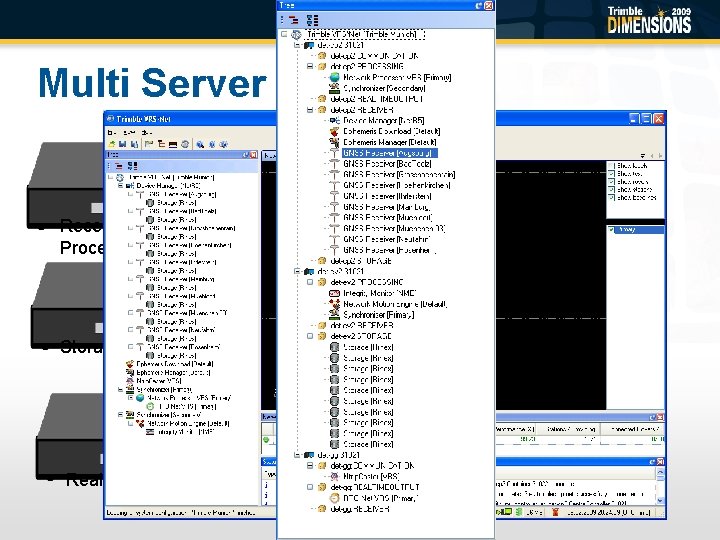Open the File menu in Trimble VRS Net window
This screenshot has height=540, width=720.
pos(110,132)
